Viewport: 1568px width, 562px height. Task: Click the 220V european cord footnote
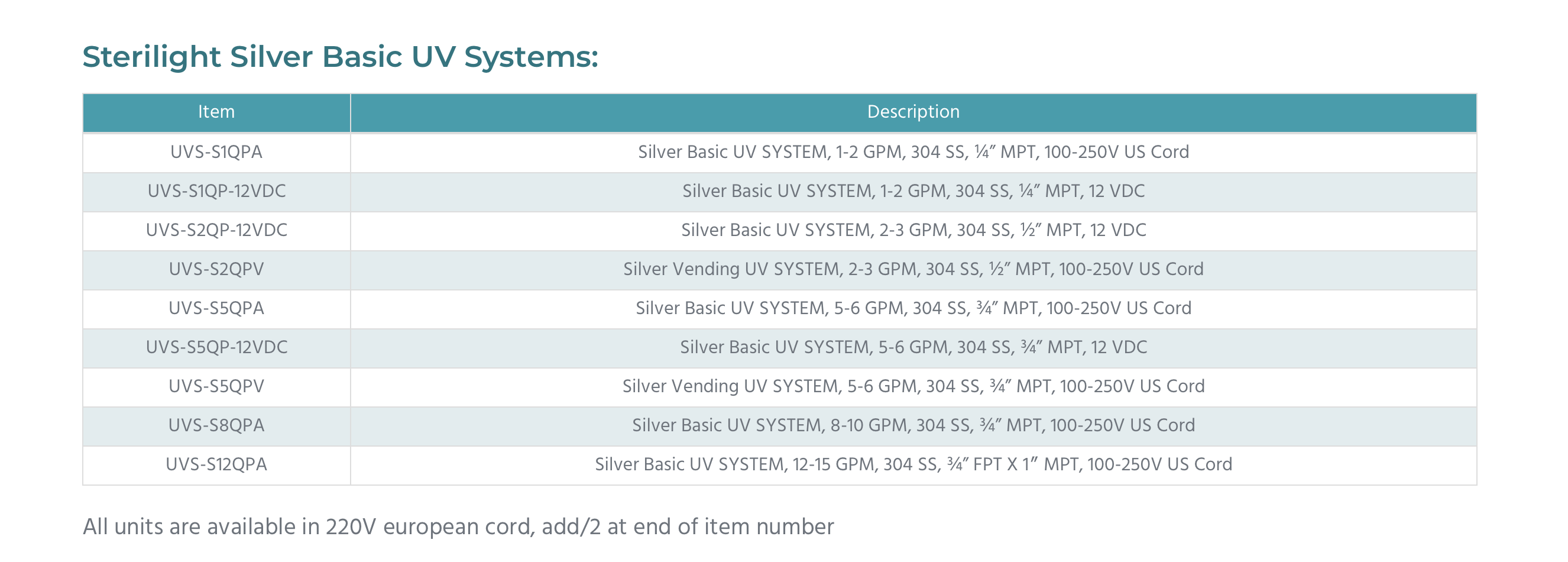458,527
